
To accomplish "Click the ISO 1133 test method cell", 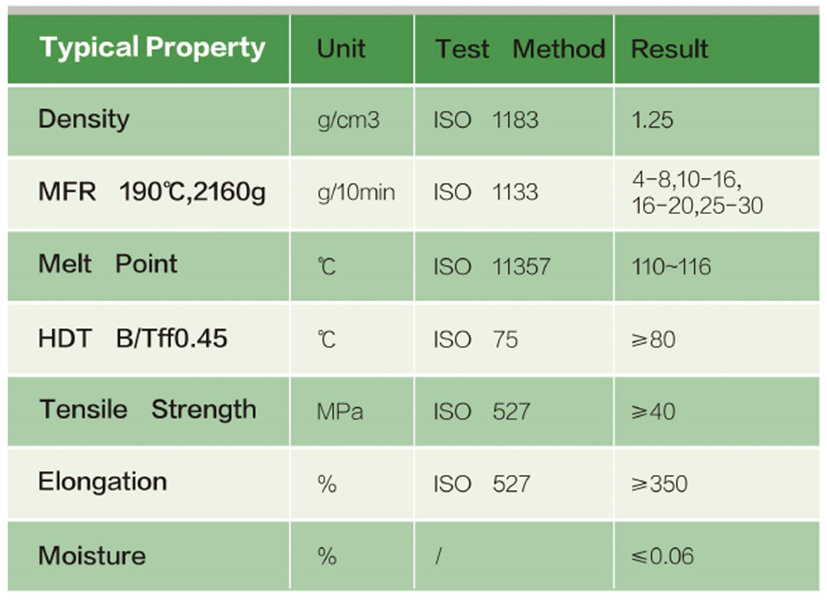I will [x=486, y=192].
